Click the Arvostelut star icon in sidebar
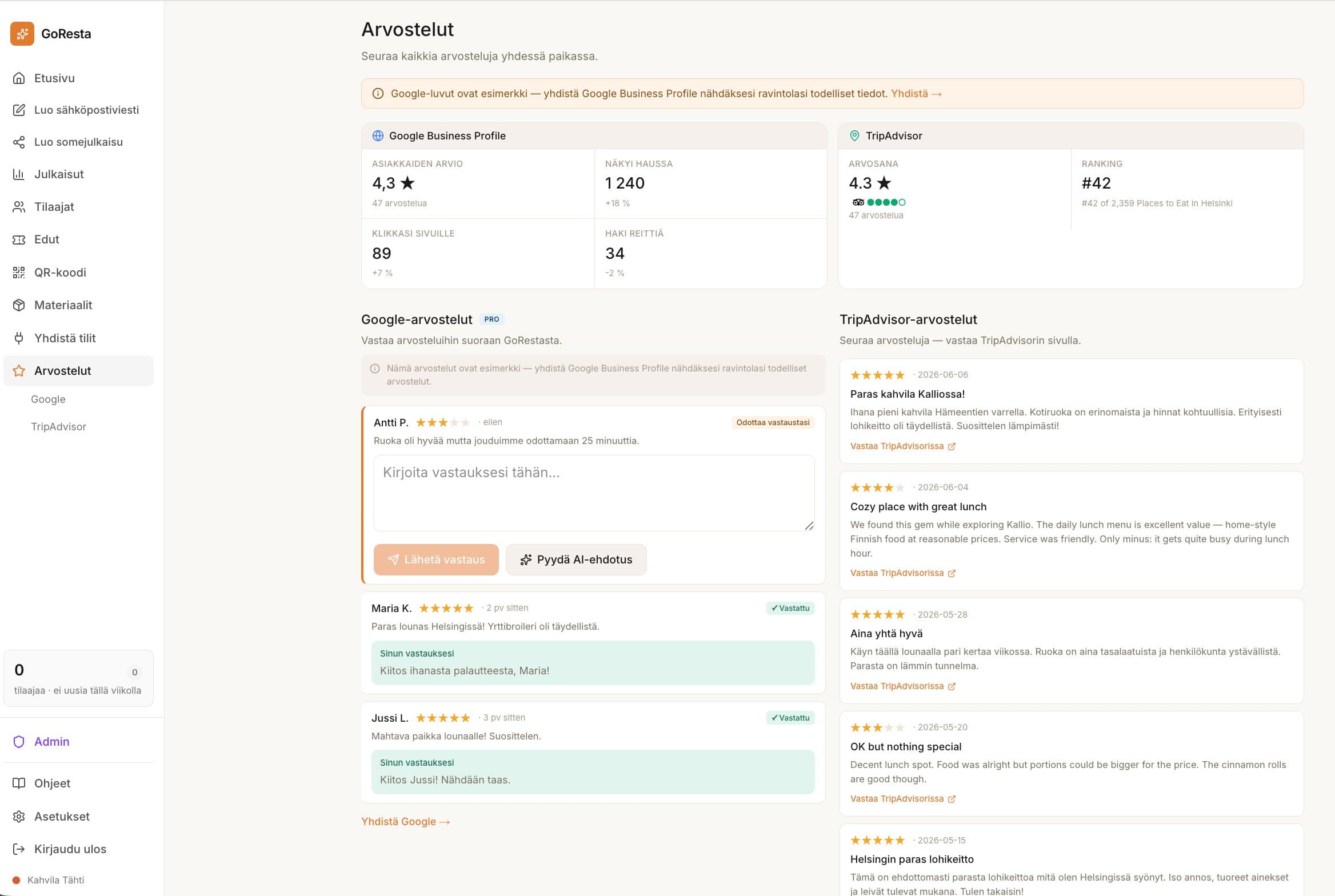The height and width of the screenshot is (896, 1335). tap(19, 371)
